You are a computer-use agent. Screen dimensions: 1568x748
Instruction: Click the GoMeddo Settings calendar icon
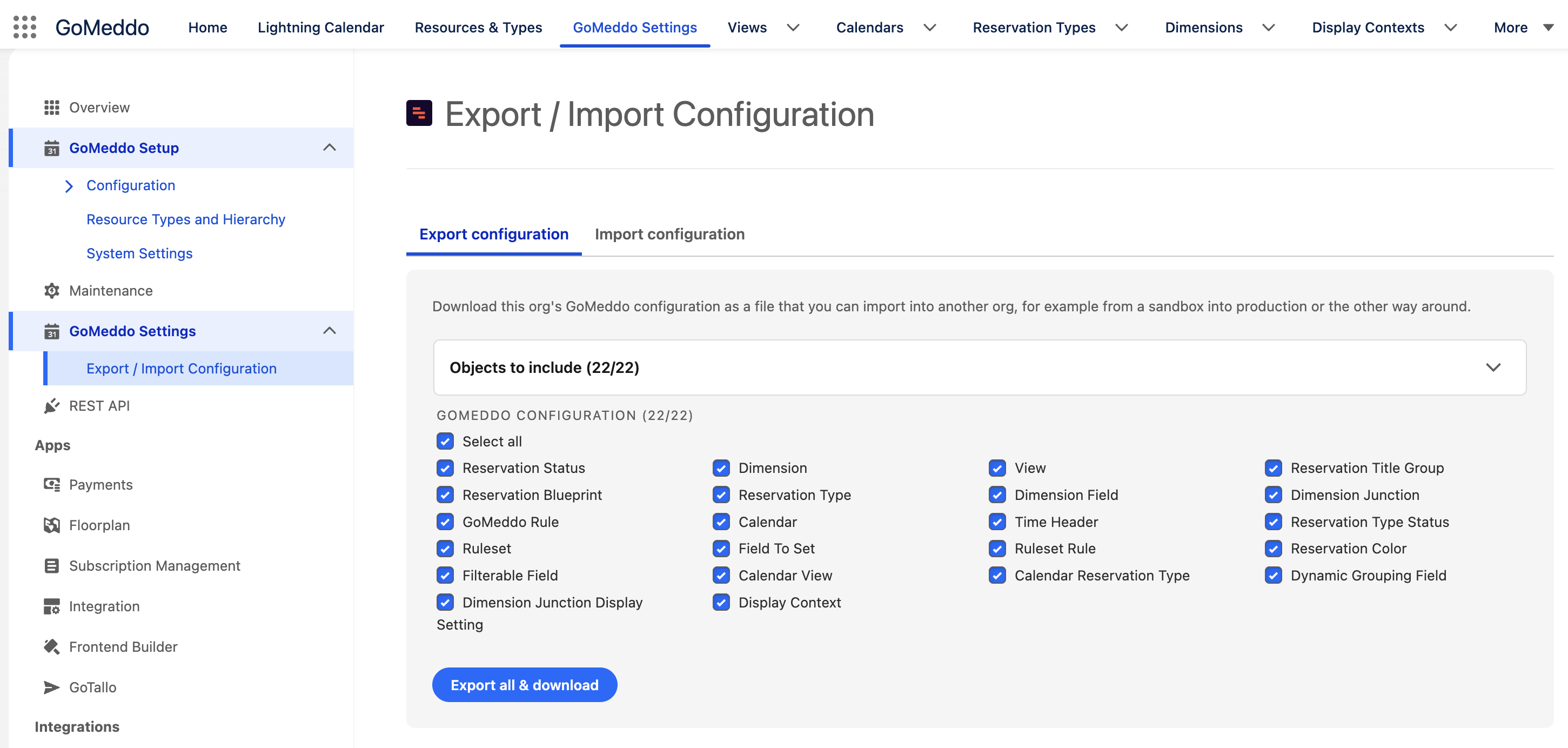click(x=52, y=331)
